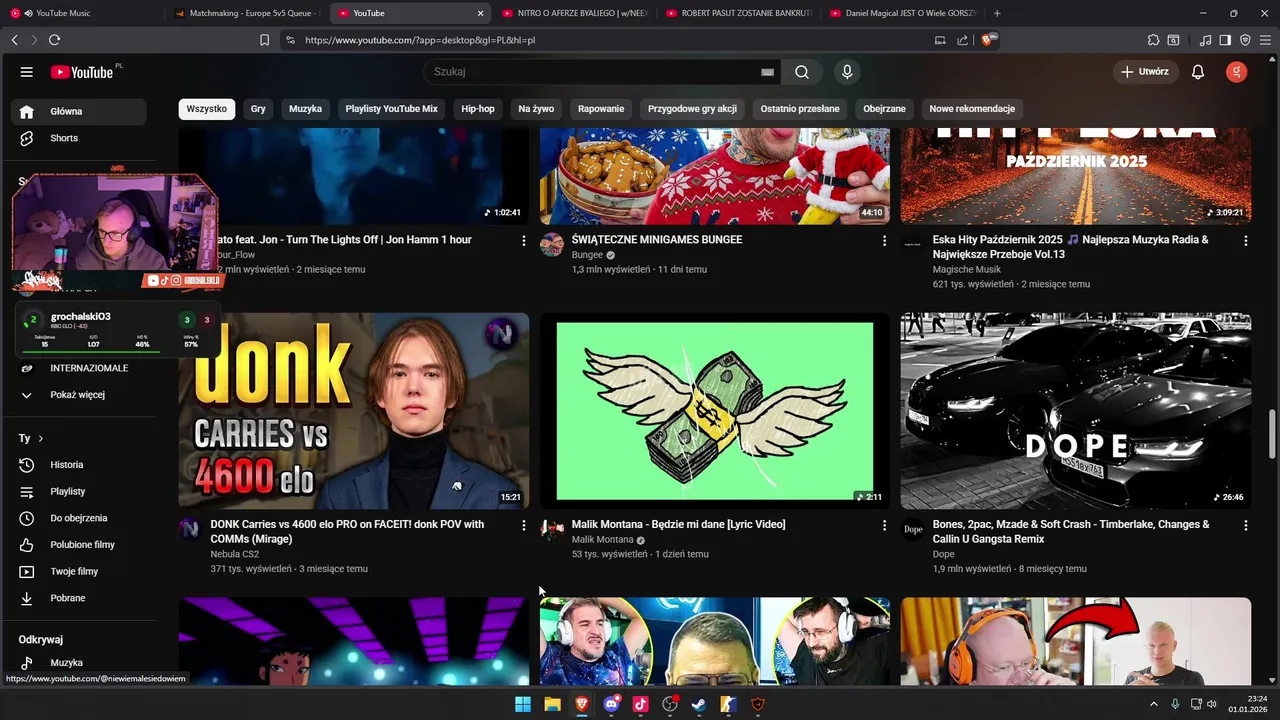Open the Brave main menu icon

[1265, 40]
